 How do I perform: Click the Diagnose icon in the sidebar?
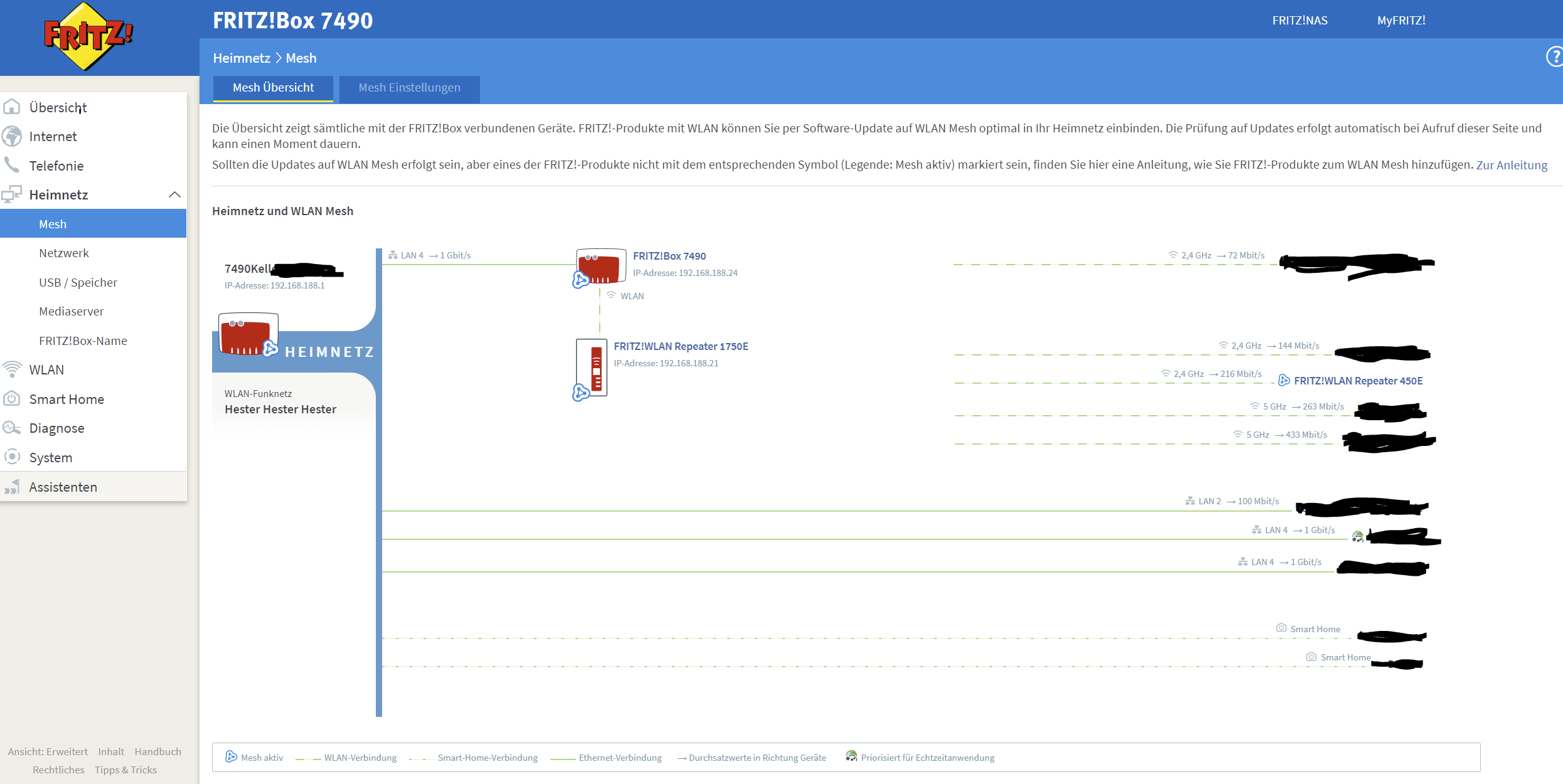[12, 428]
